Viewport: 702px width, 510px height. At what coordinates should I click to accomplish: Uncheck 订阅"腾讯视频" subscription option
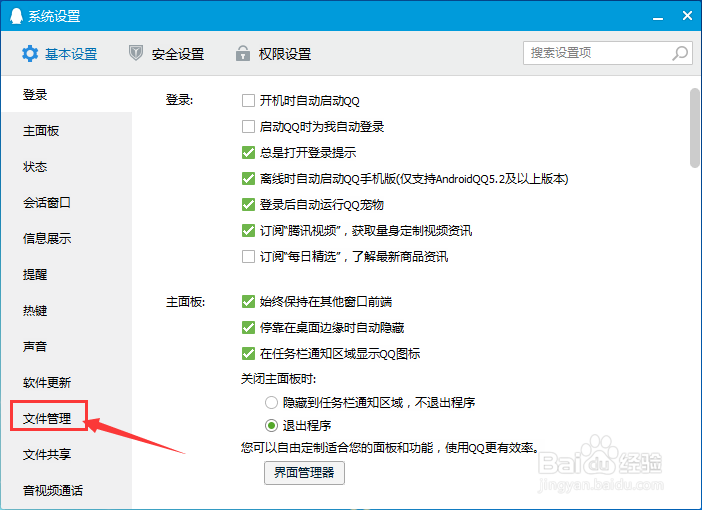tap(248, 230)
